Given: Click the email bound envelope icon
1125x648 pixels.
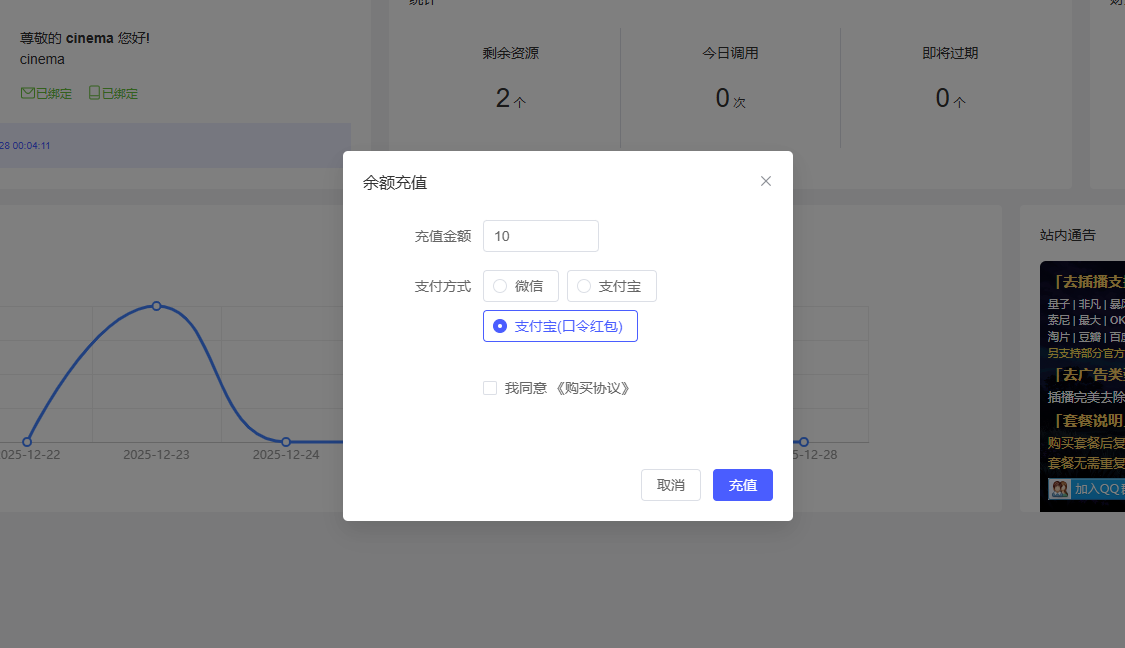Looking at the screenshot, I should point(27,93).
